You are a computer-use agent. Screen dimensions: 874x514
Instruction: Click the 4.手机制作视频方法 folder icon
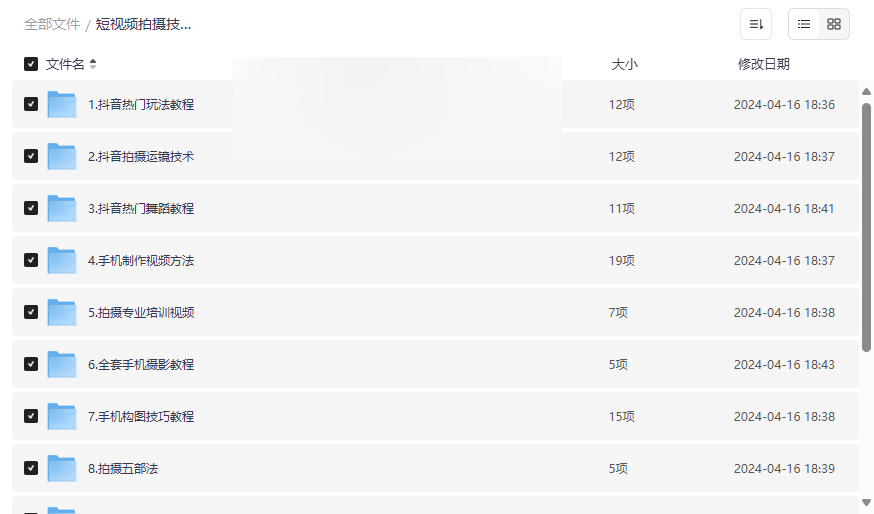point(62,260)
